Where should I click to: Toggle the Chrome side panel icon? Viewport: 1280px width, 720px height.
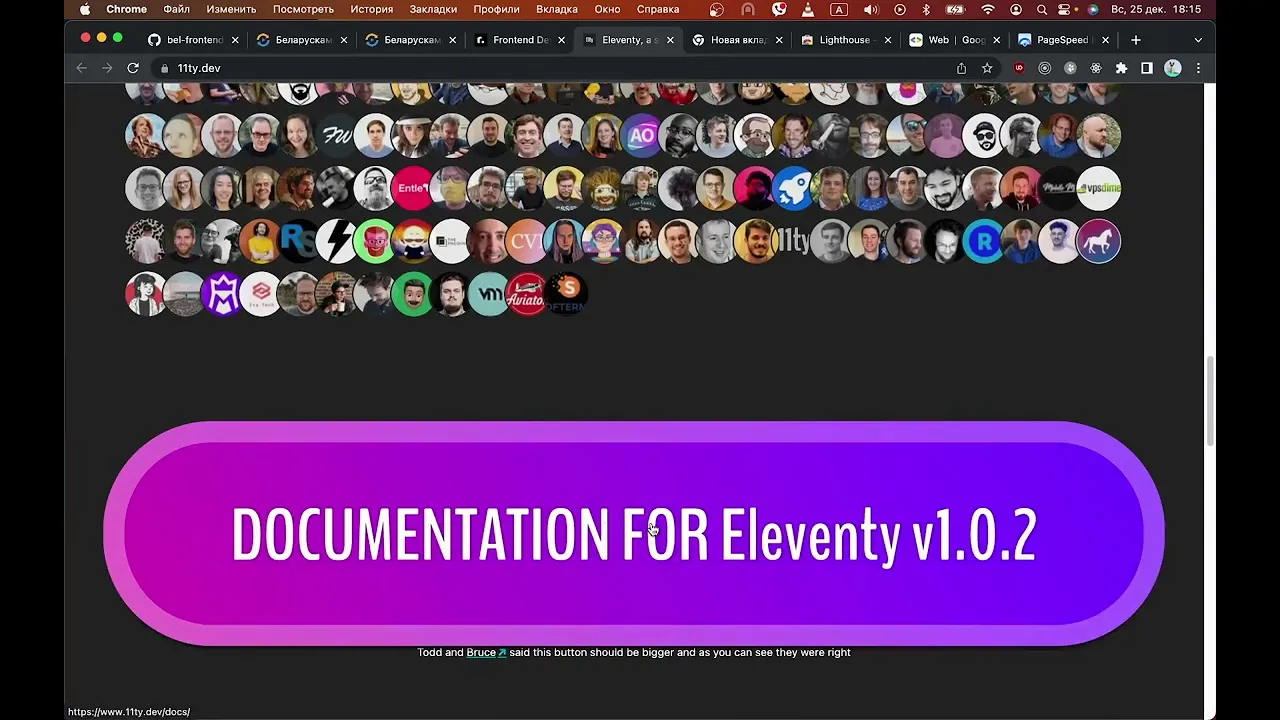point(1147,68)
